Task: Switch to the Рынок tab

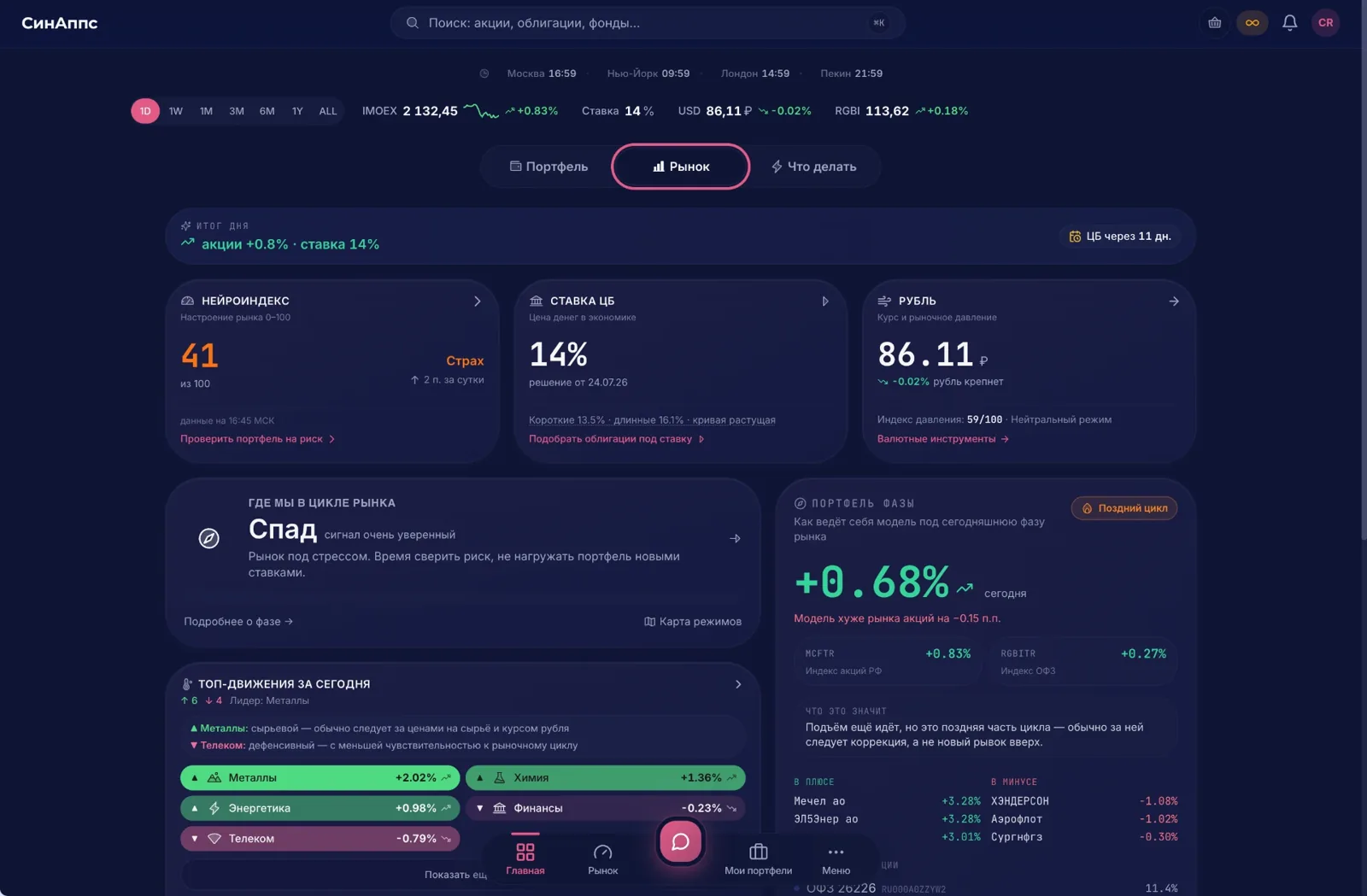Action: click(681, 167)
